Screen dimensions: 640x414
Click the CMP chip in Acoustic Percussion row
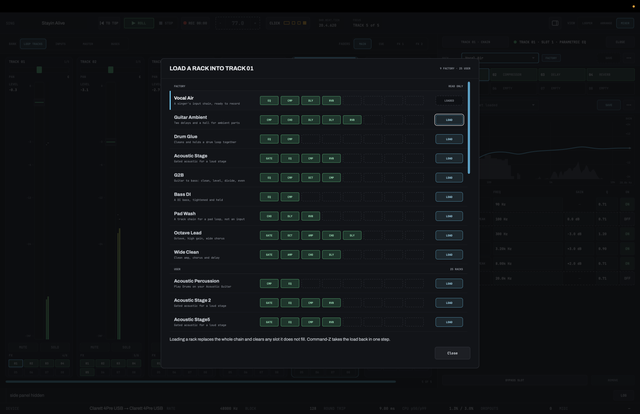coord(269,283)
